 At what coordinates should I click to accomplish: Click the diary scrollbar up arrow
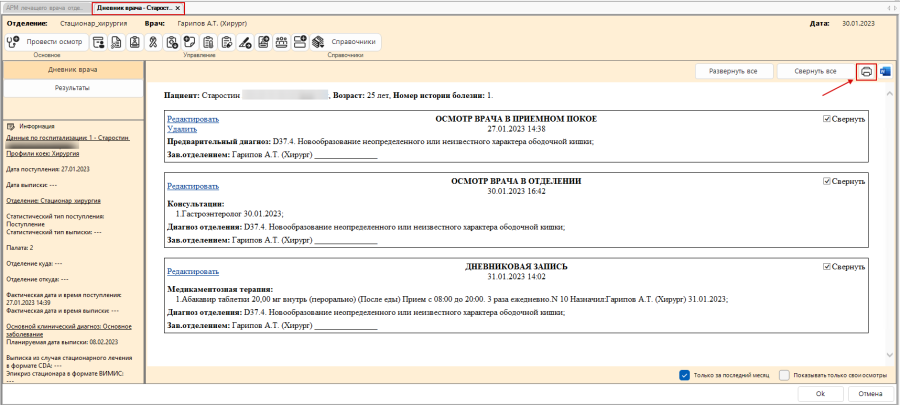[890, 93]
